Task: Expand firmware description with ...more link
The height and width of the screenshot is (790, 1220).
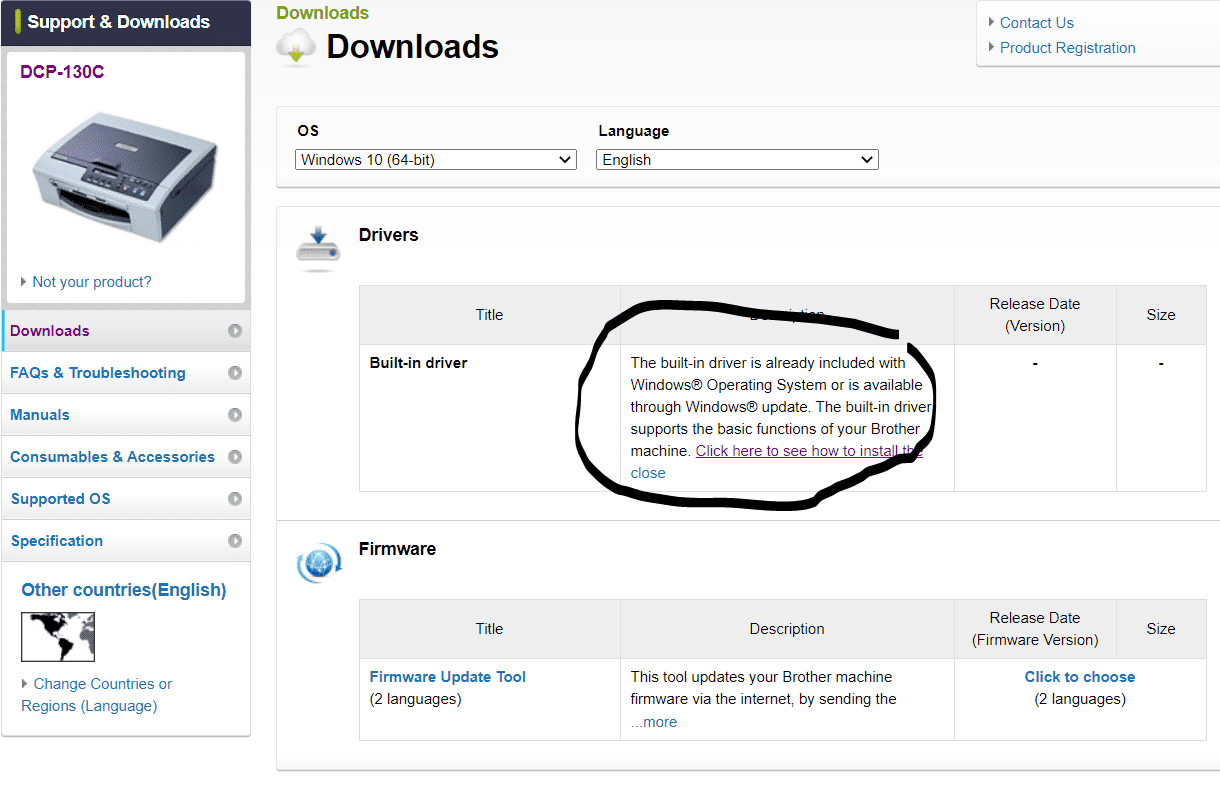Action: pos(654,722)
